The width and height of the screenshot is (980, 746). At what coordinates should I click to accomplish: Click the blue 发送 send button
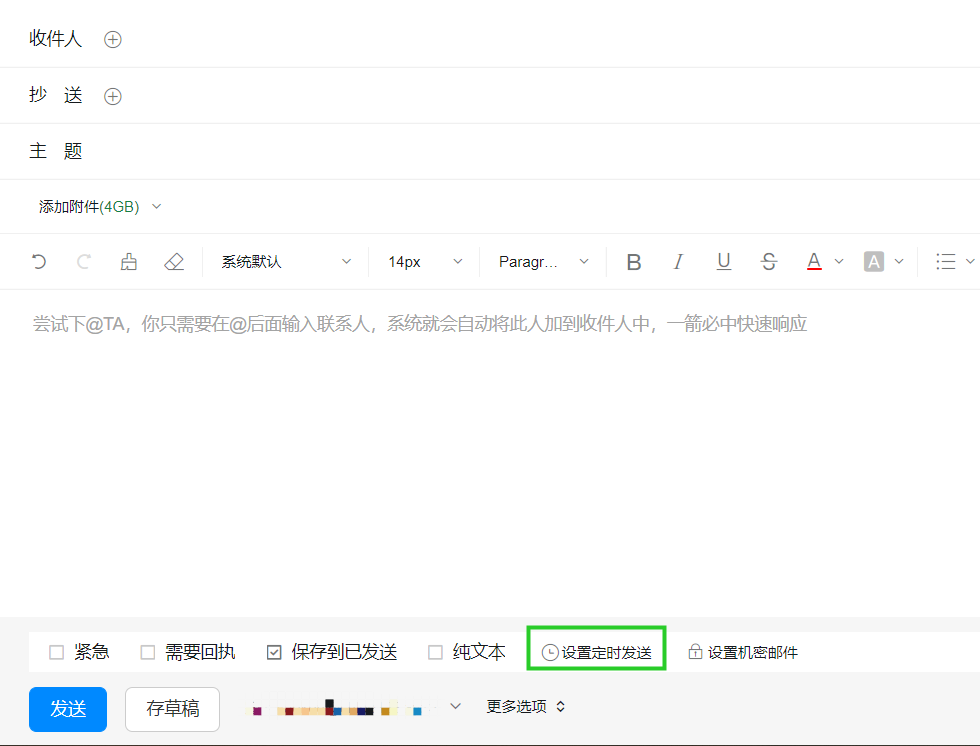pyautogui.click(x=68, y=709)
